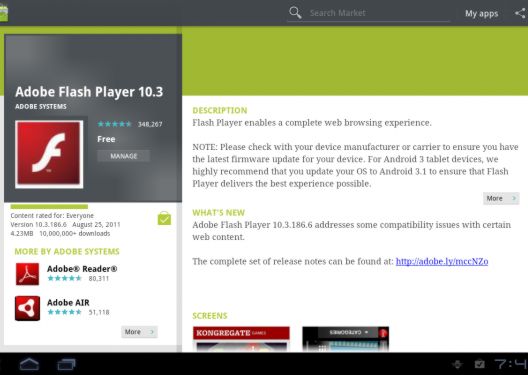Open the Adobe AIR app icon
This screenshot has height=375, width=528.
(x=27, y=308)
